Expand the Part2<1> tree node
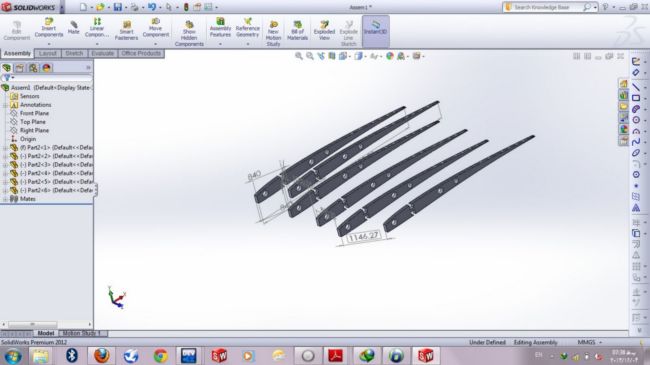This screenshot has width=650, height=365. tap(5, 147)
